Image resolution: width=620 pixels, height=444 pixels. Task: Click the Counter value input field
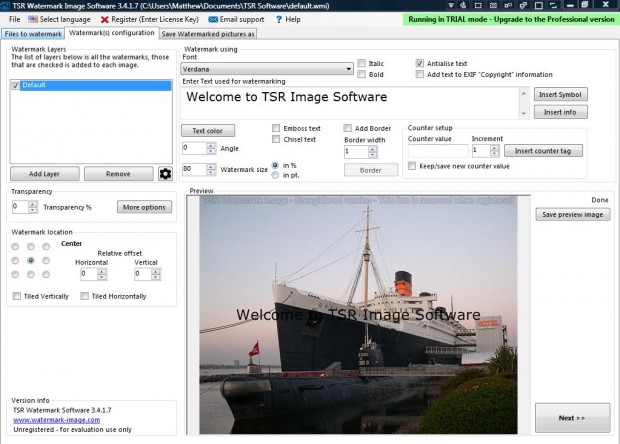pyautogui.click(x=439, y=151)
